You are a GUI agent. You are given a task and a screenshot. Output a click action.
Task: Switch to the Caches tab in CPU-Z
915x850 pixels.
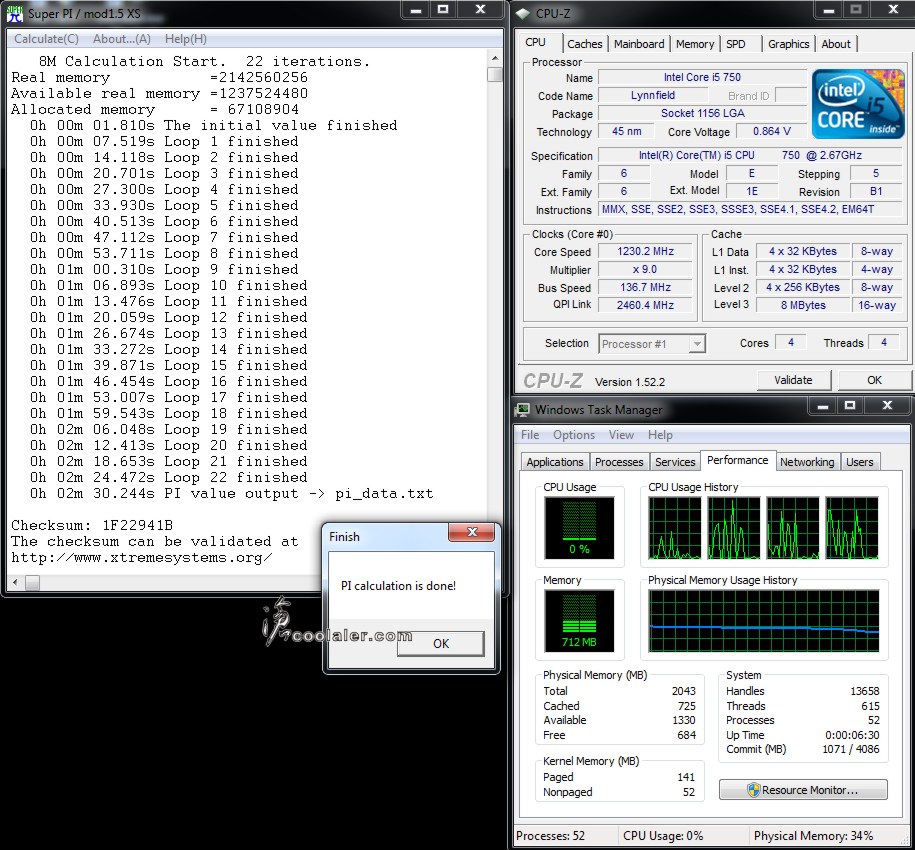pyautogui.click(x=584, y=44)
